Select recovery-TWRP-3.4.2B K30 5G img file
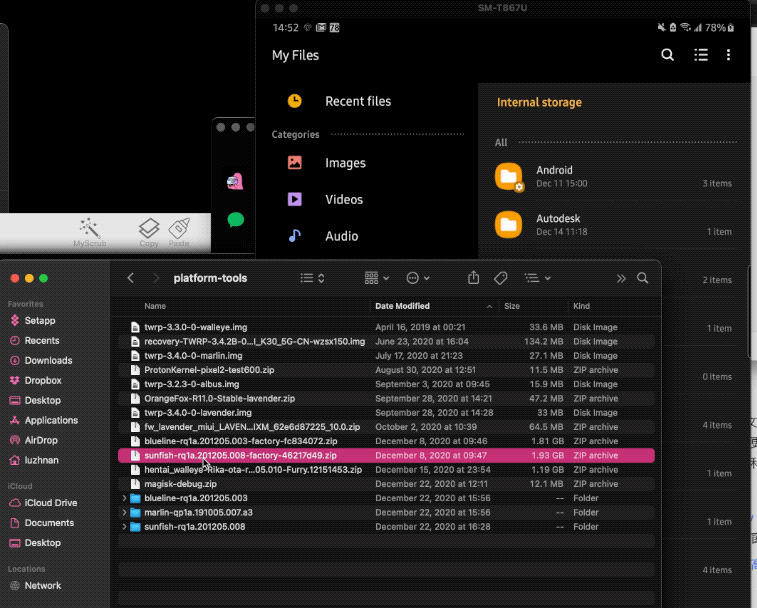The image size is (757, 608). (386, 341)
